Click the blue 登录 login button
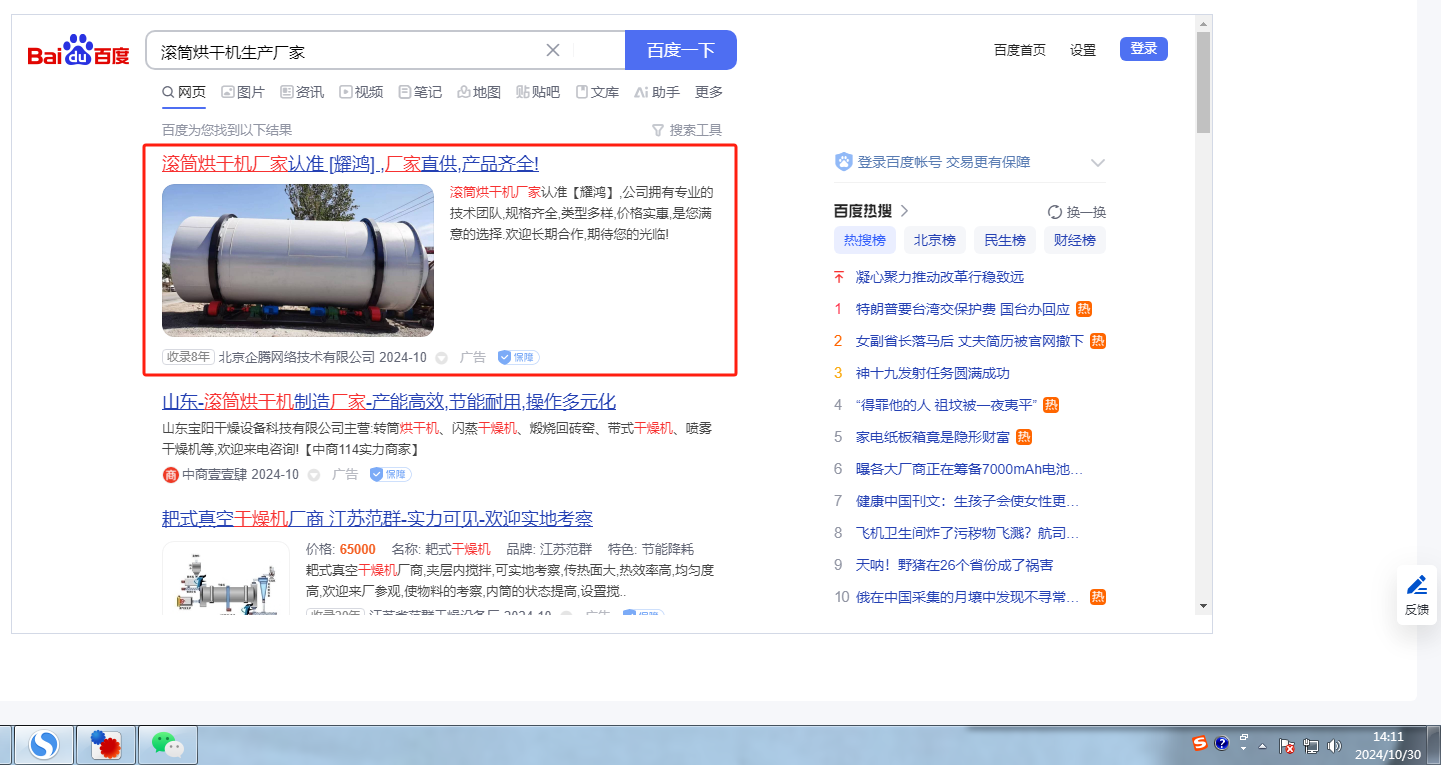1441x765 pixels. tap(1143, 49)
